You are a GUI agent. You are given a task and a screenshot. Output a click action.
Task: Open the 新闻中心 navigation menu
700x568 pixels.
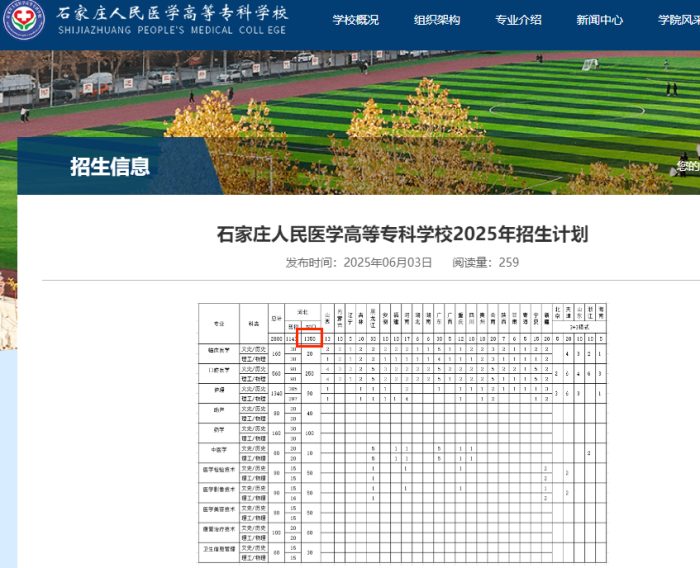(x=599, y=20)
